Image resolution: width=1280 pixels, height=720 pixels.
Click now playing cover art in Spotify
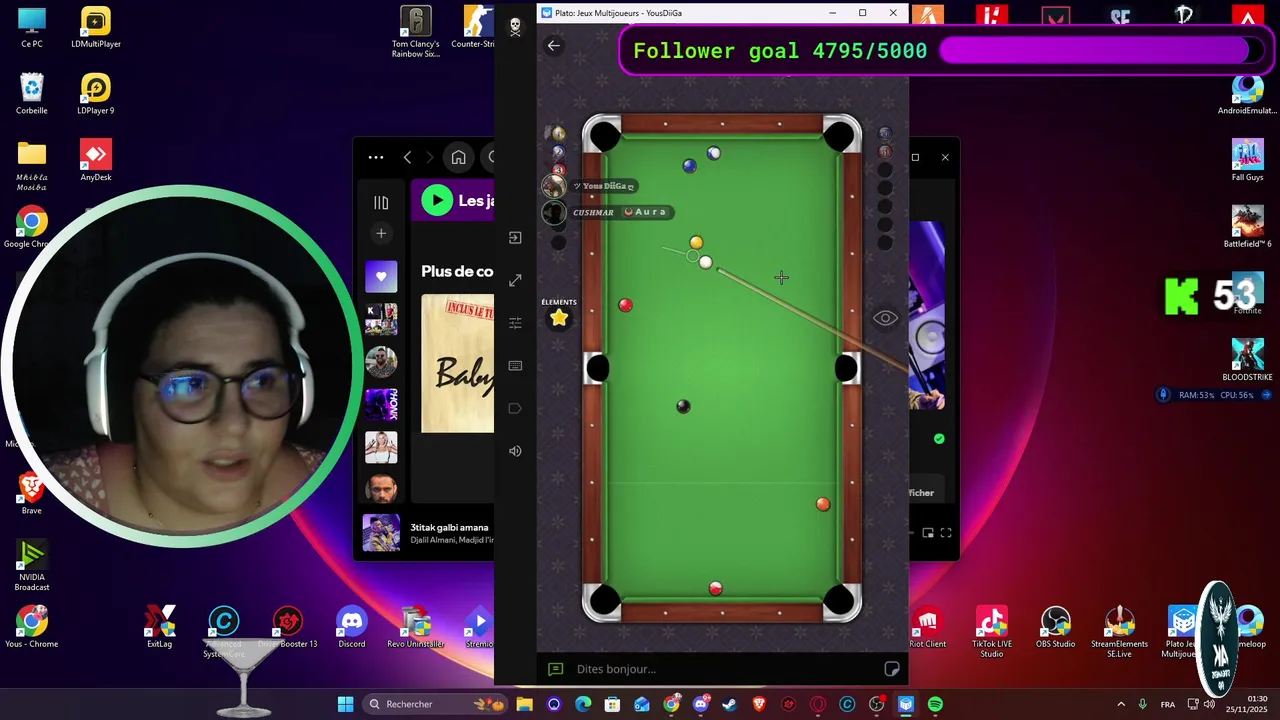(381, 533)
